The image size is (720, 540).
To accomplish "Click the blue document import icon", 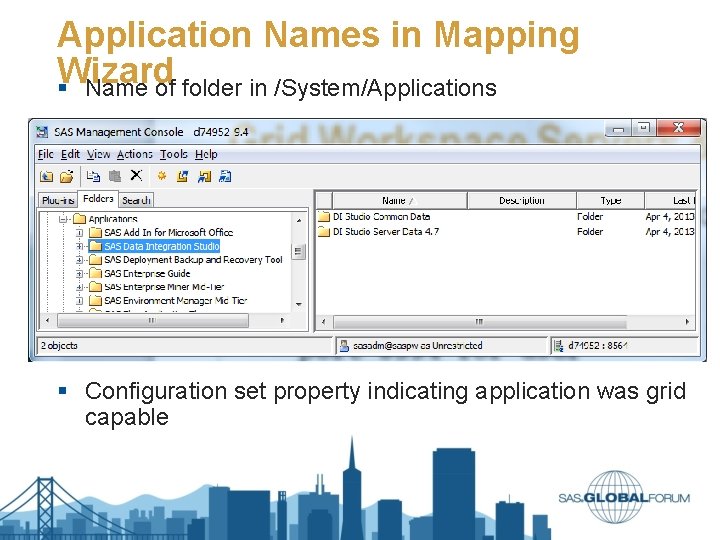I will pos(225,176).
